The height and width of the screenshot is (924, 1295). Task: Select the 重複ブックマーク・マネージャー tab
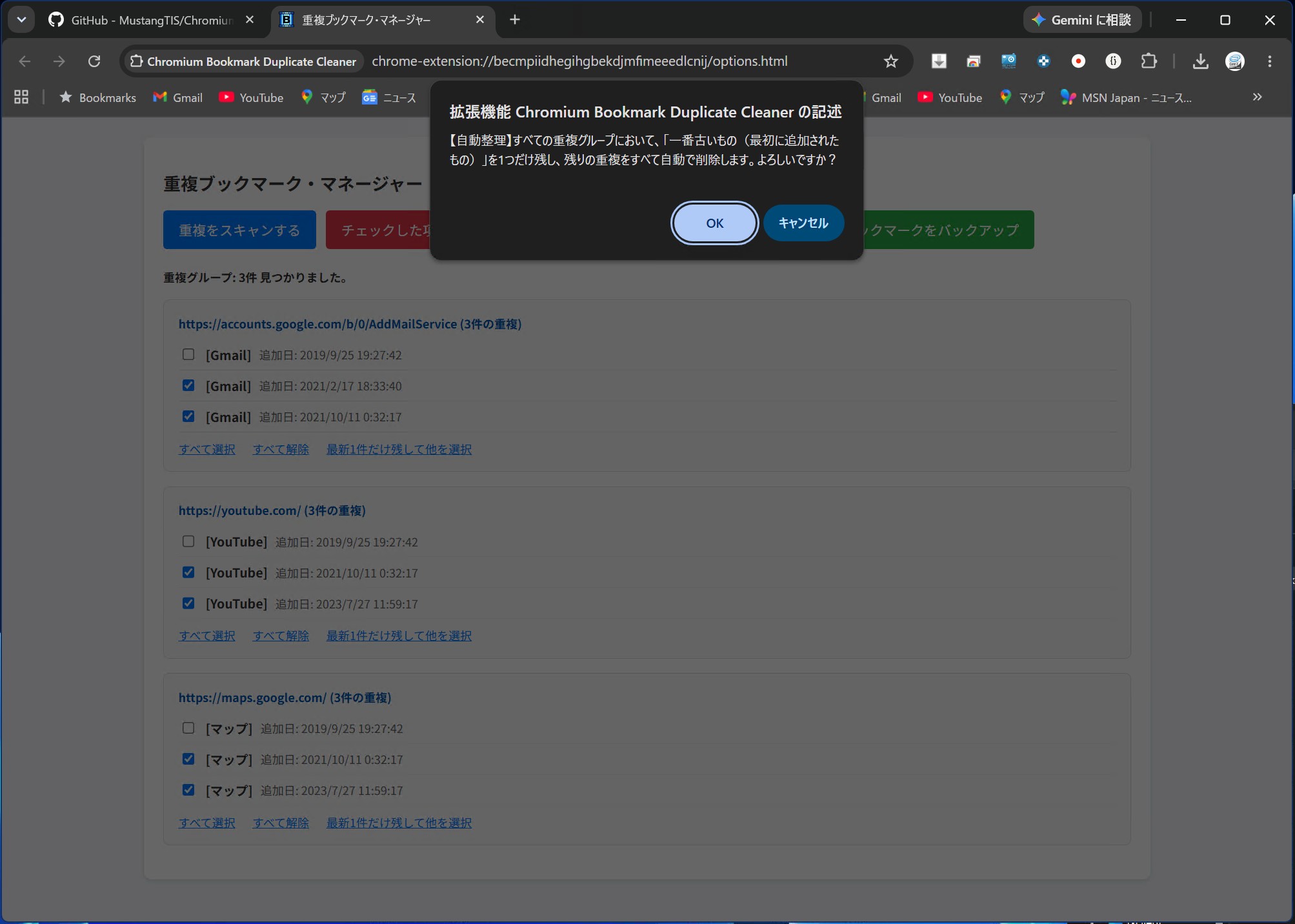click(x=383, y=20)
